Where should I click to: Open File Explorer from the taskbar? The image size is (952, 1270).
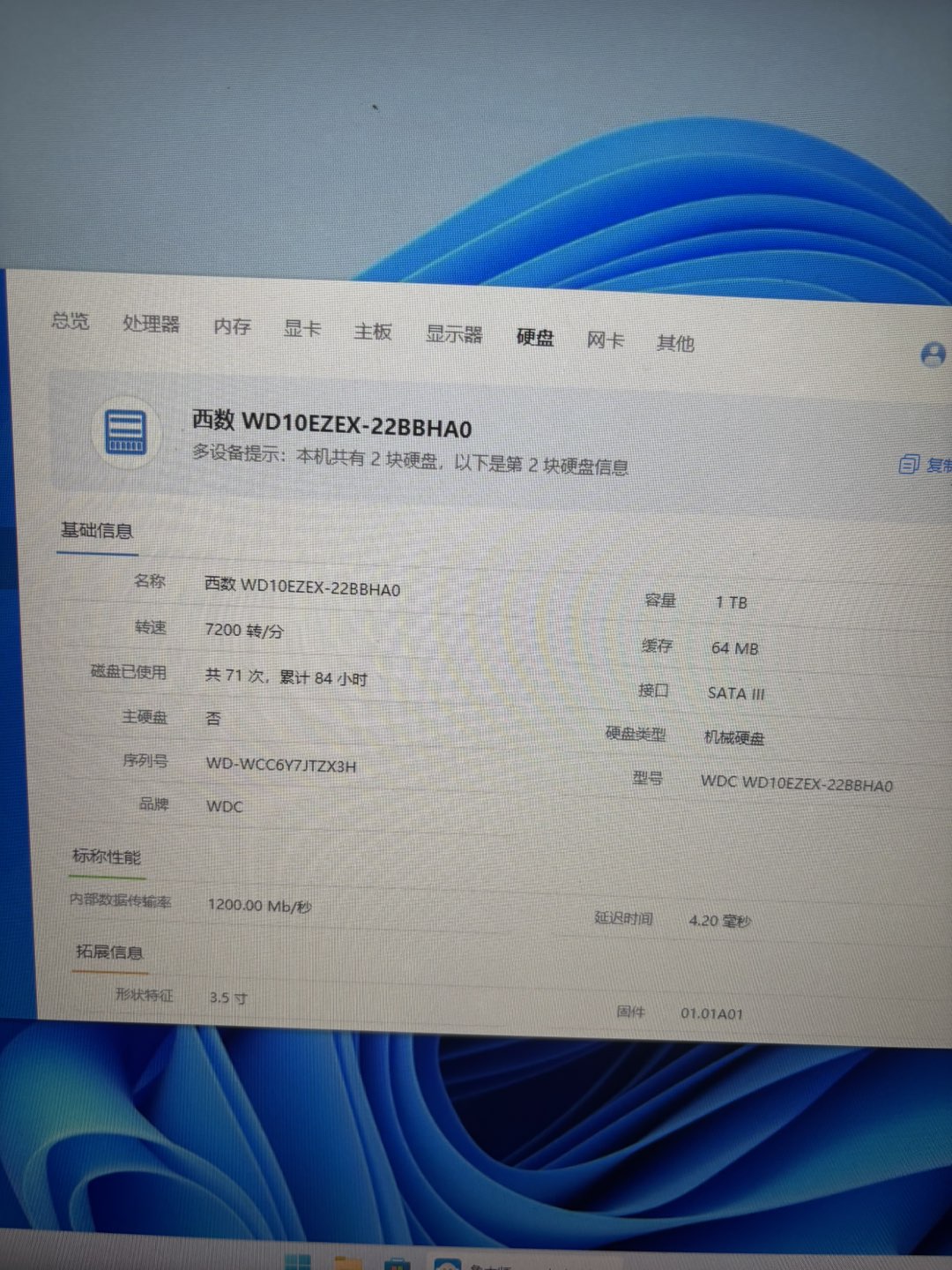(x=347, y=1263)
